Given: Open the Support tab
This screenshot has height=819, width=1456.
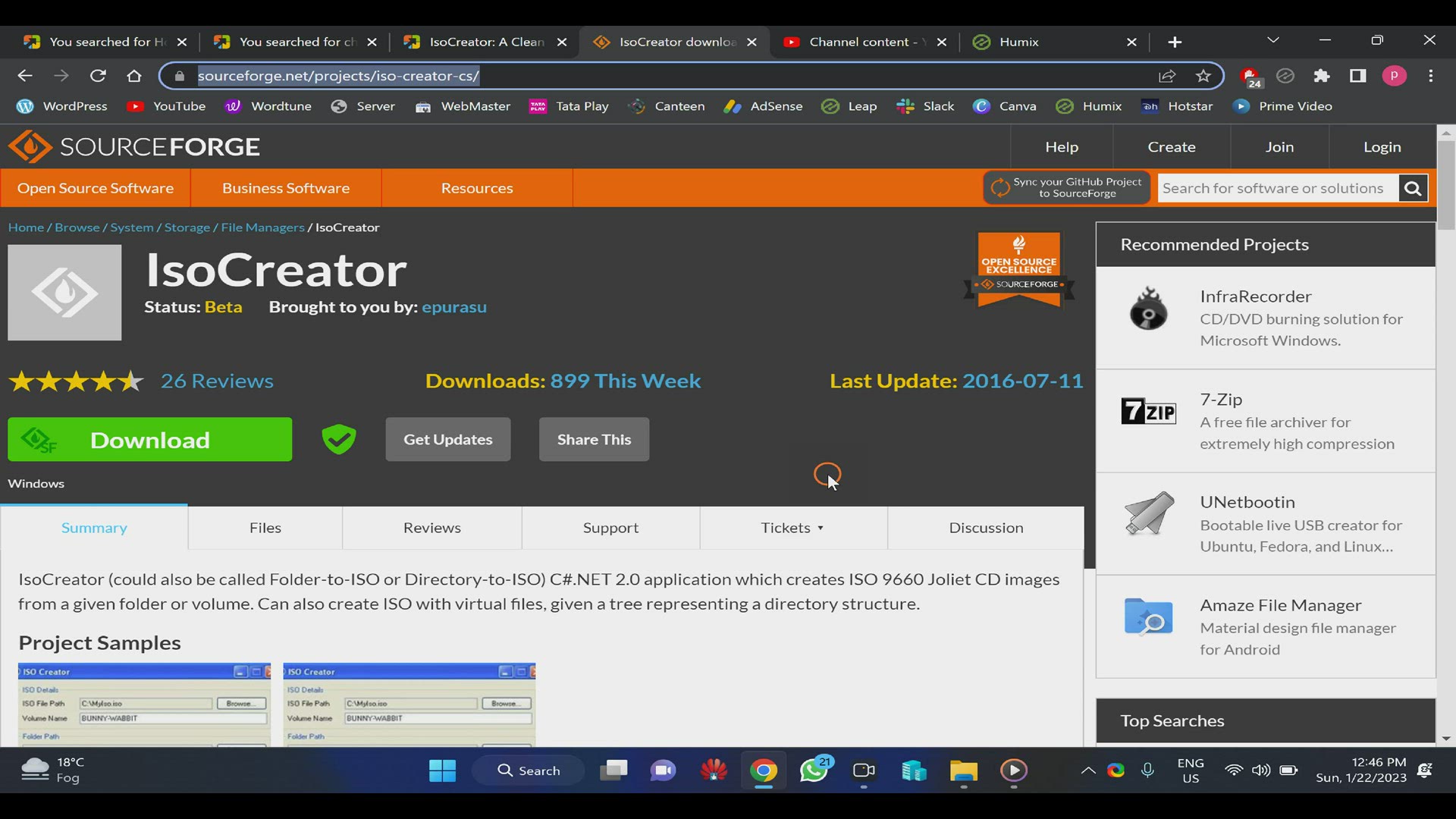Looking at the screenshot, I should (x=610, y=528).
